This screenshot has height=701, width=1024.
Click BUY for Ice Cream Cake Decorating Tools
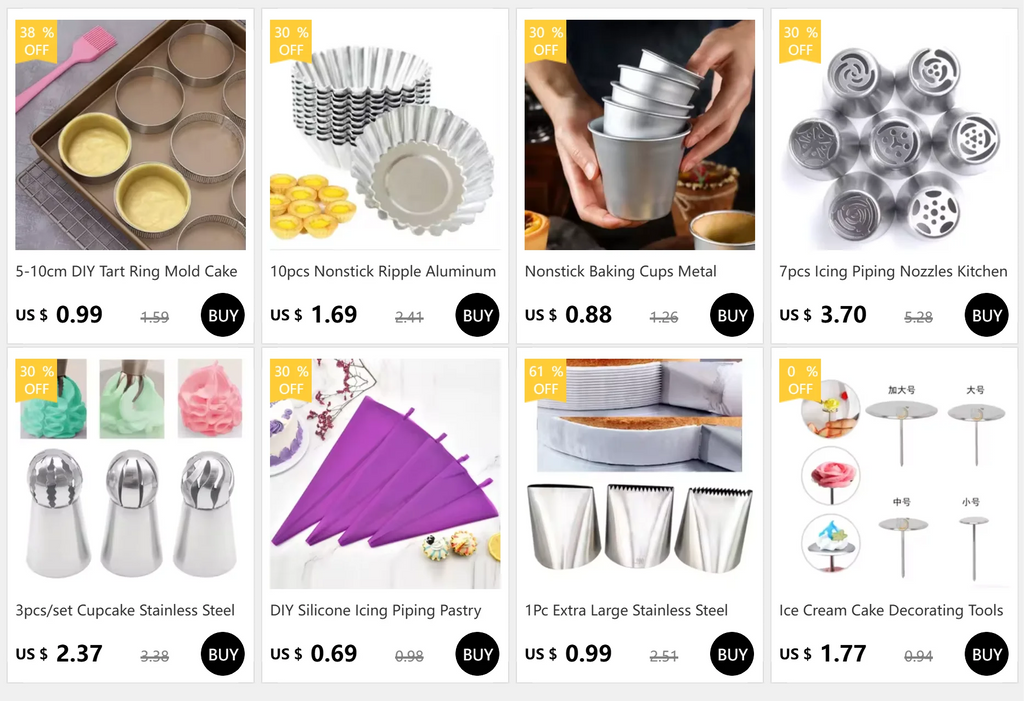(987, 654)
